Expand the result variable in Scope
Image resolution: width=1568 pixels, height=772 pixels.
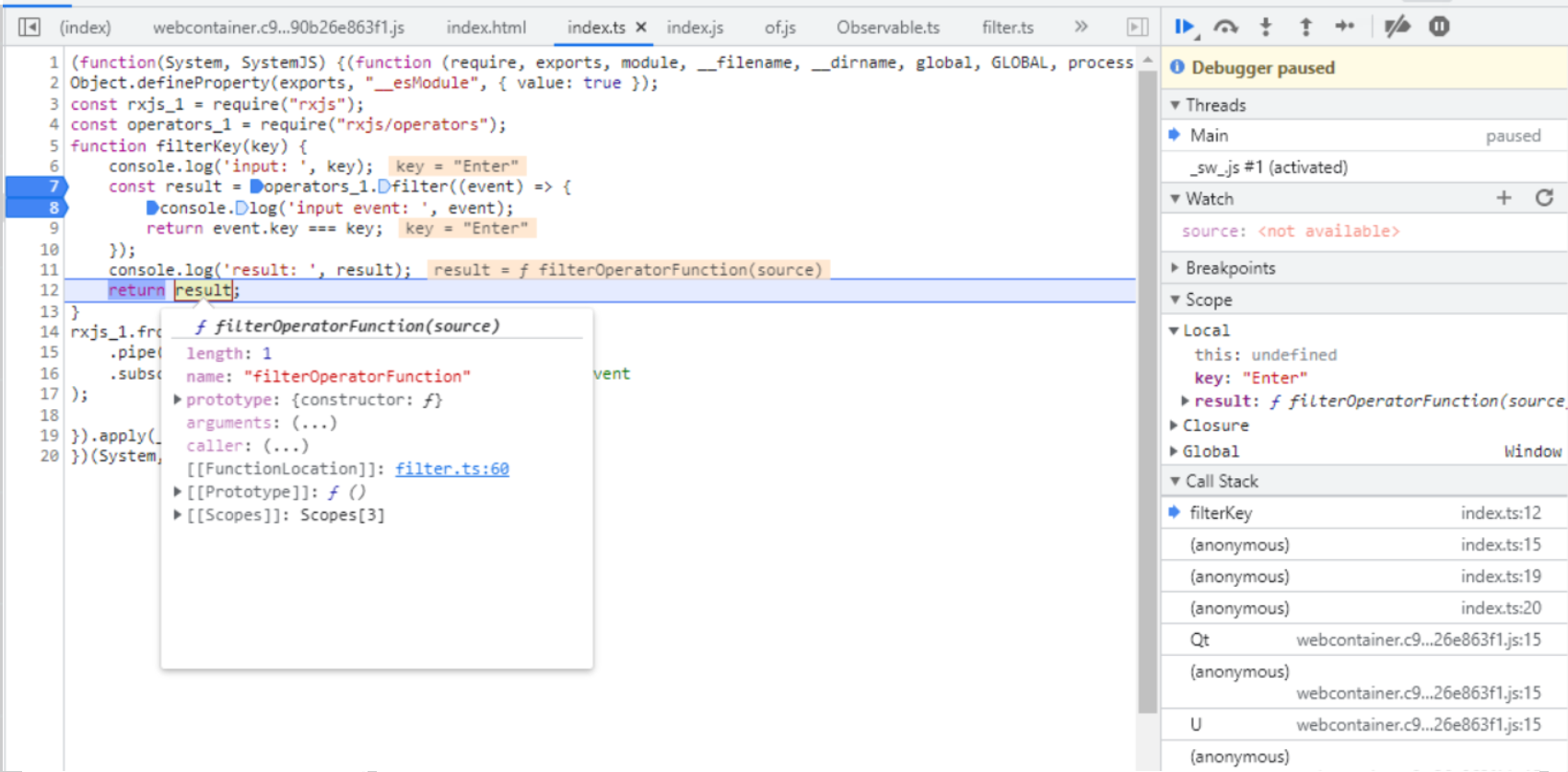pyautogui.click(x=1187, y=401)
